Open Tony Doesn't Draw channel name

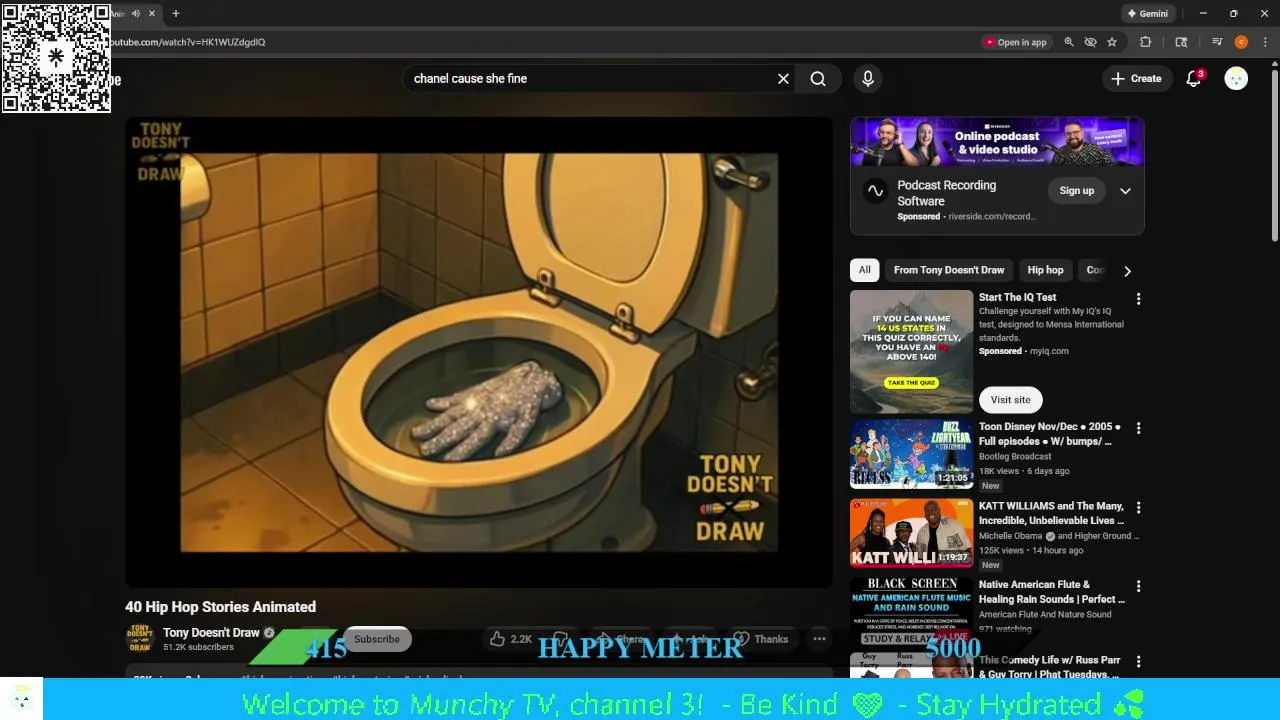point(211,633)
